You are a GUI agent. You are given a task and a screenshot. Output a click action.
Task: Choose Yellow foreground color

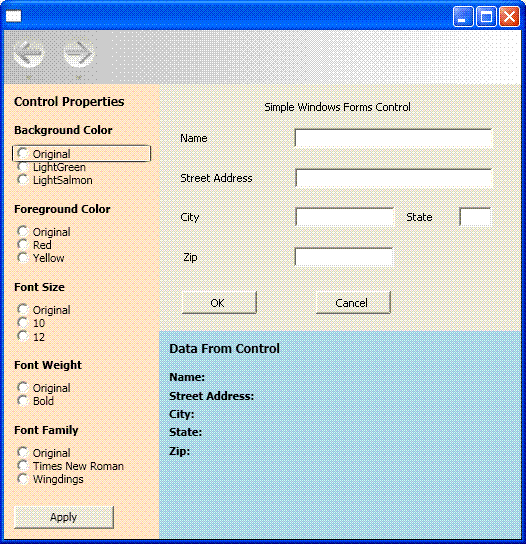click(41, 258)
